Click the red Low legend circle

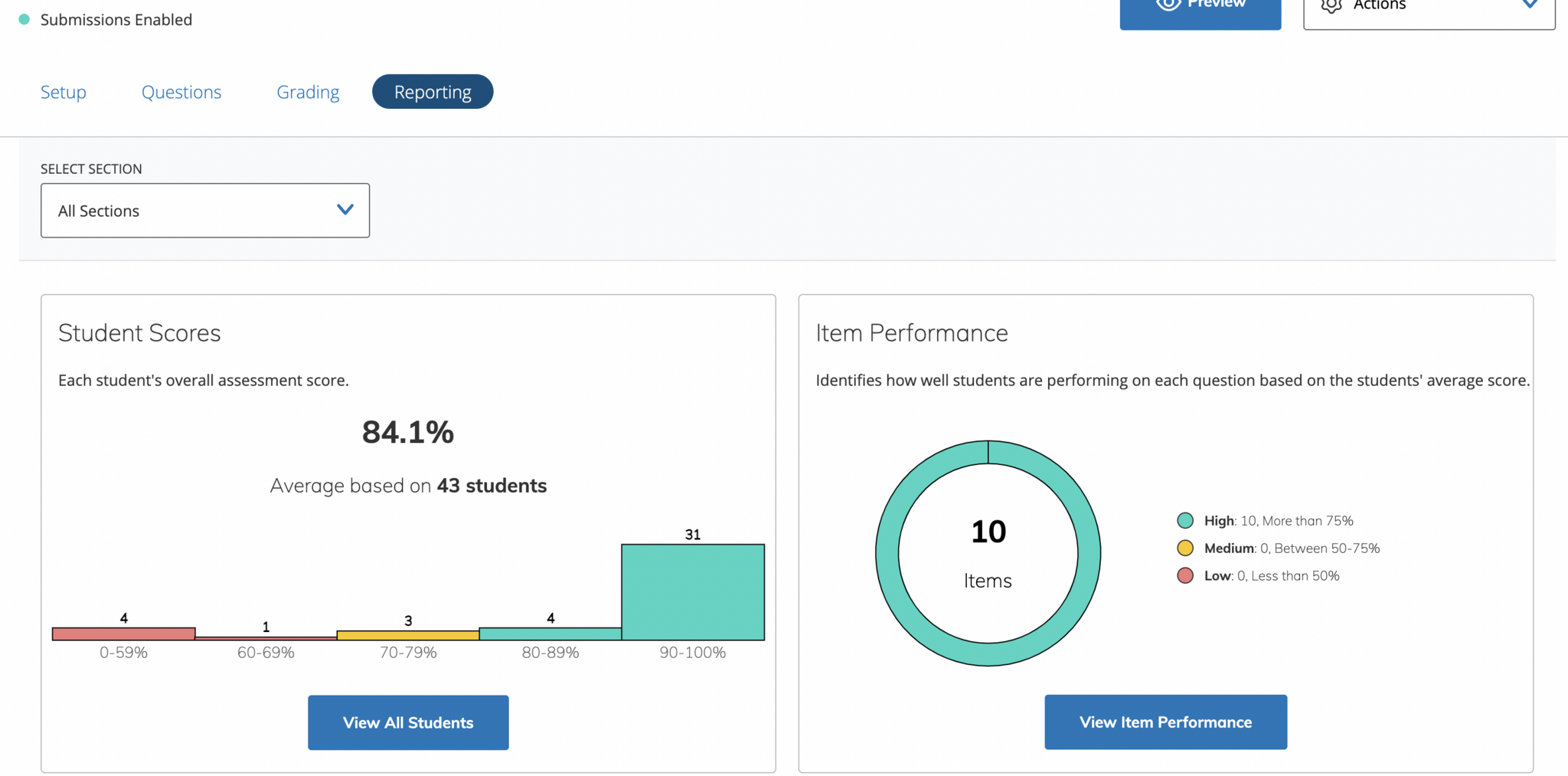[1184, 576]
